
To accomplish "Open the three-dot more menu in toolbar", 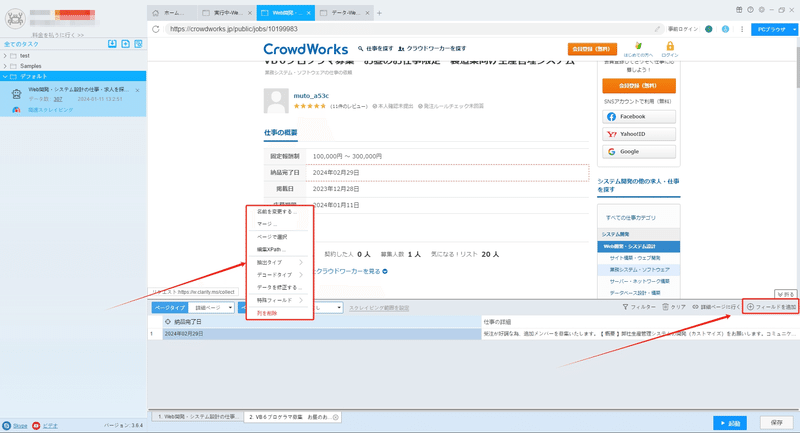I will tap(742, 29).
